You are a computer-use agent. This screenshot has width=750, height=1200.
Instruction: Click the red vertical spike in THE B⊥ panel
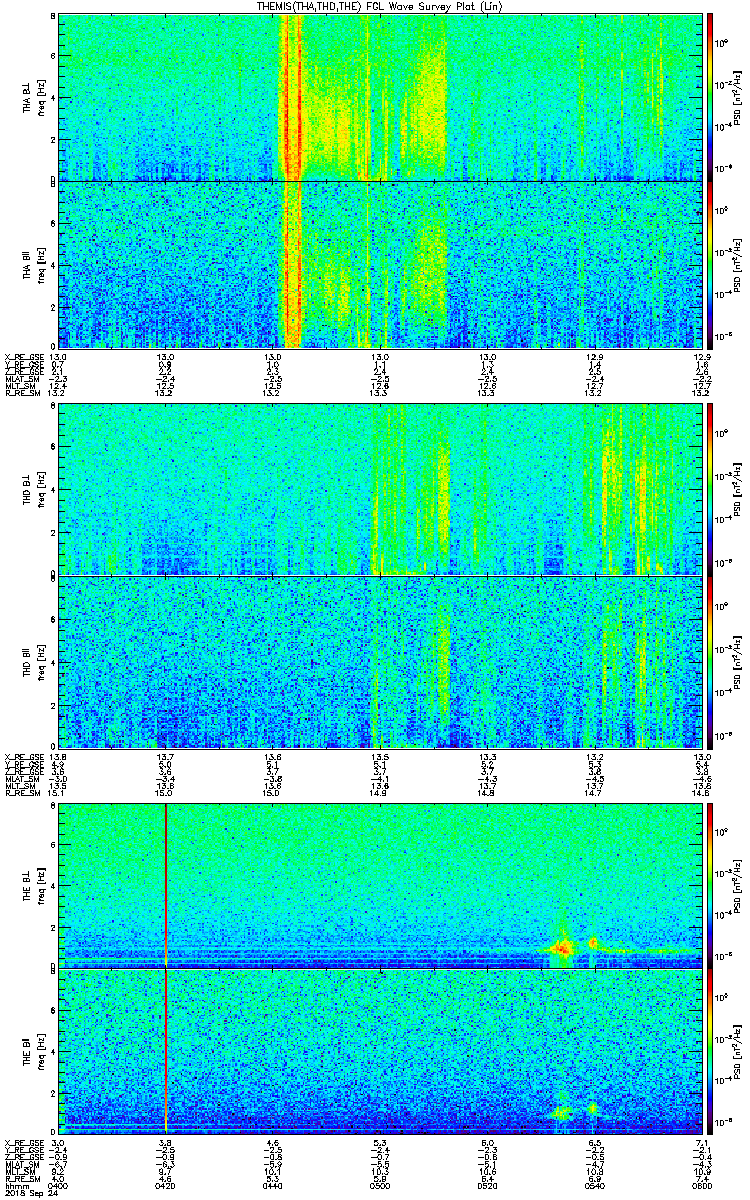coord(166,884)
